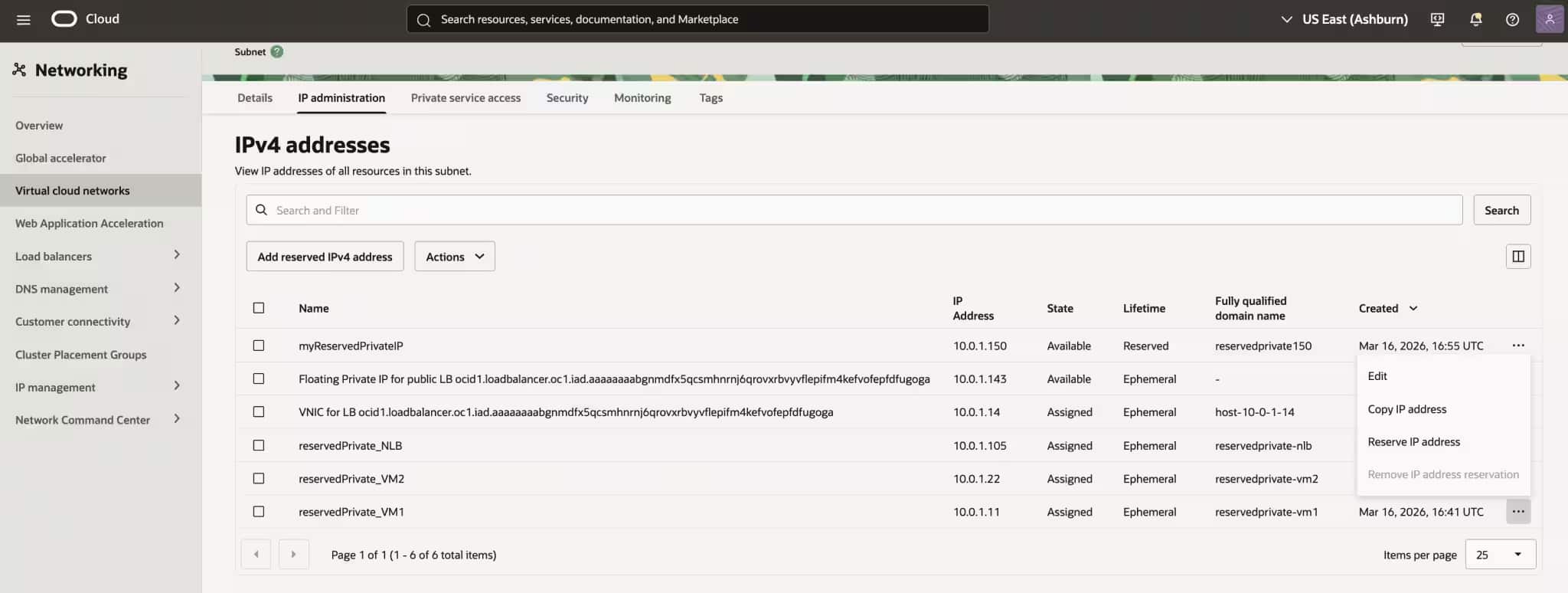Viewport: 1568px width, 593px height.
Task: Check the reservedPrivate_NLB row checkbox
Action: tap(259, 445)
